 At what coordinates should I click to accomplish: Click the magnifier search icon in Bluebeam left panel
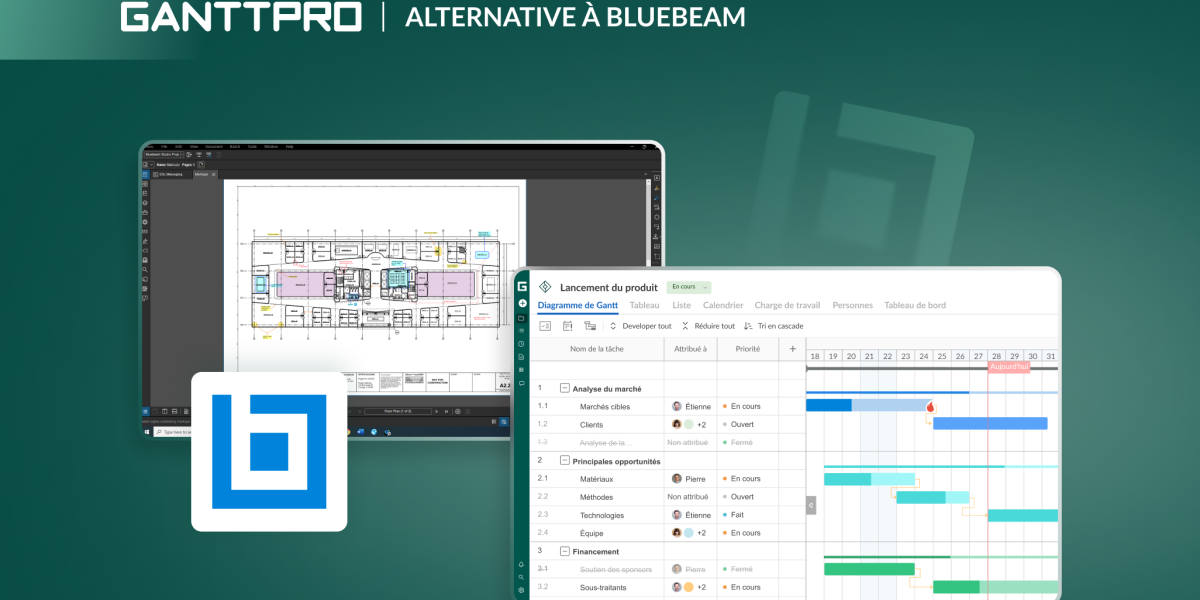(x=146, y=269)
